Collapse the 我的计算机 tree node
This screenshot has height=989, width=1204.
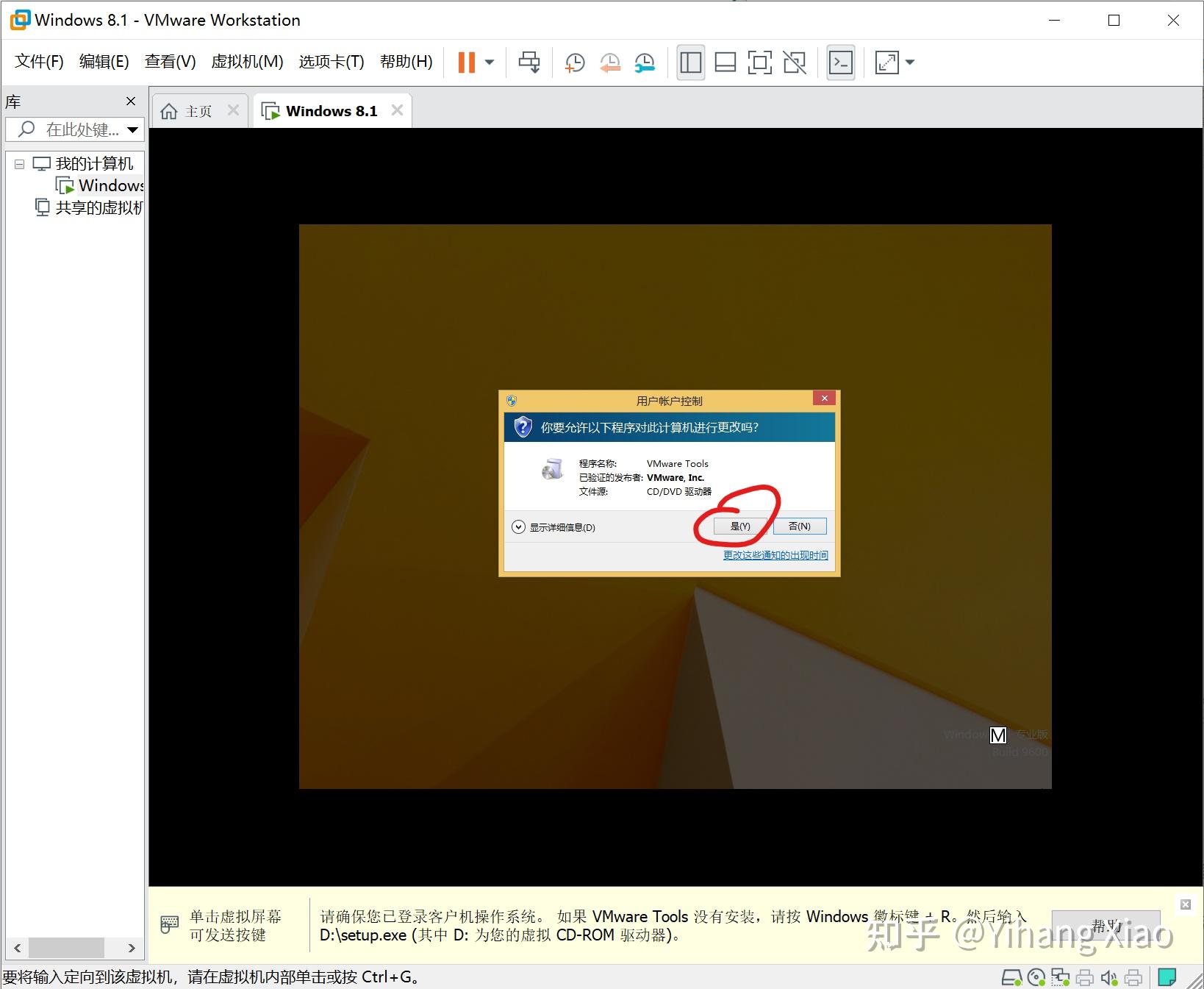[x=19, y=163]
